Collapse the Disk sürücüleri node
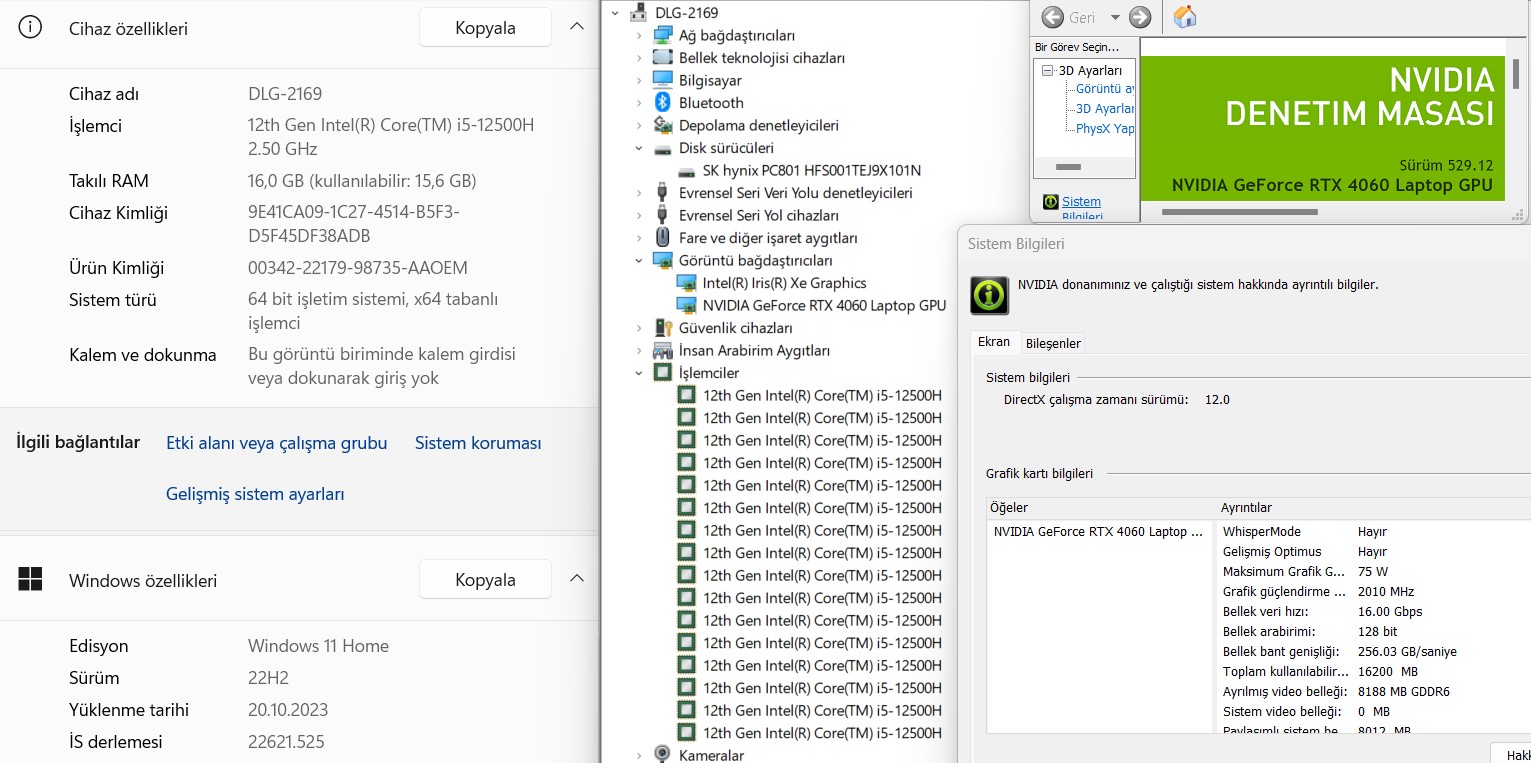Viewport: 1531px width, 763px height. (x=639, y=148)
